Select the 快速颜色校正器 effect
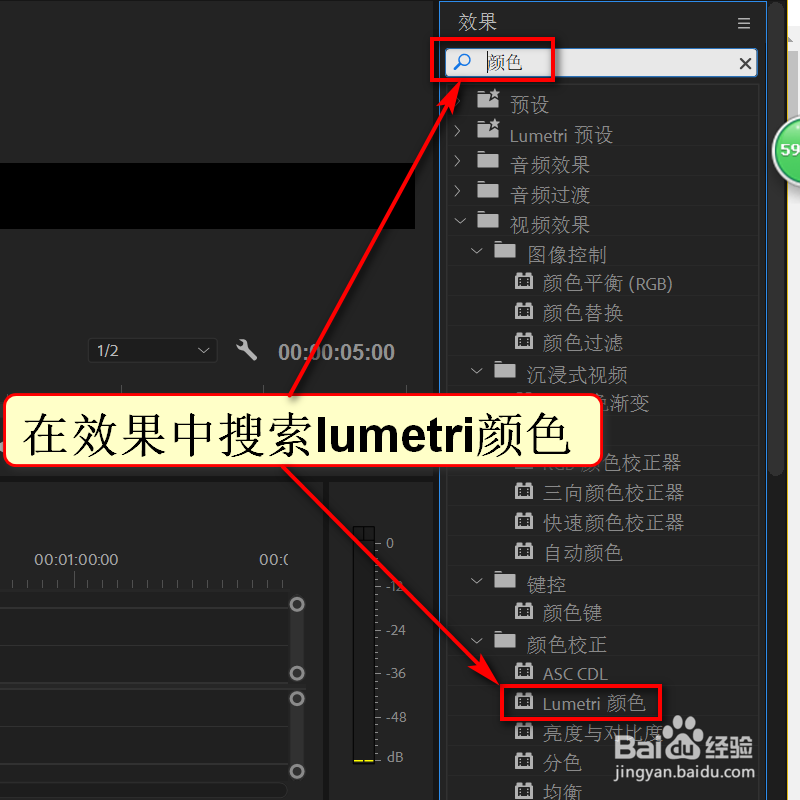This screenshot has height=800, width=800. pyautogui.click(x=613, y=523)
